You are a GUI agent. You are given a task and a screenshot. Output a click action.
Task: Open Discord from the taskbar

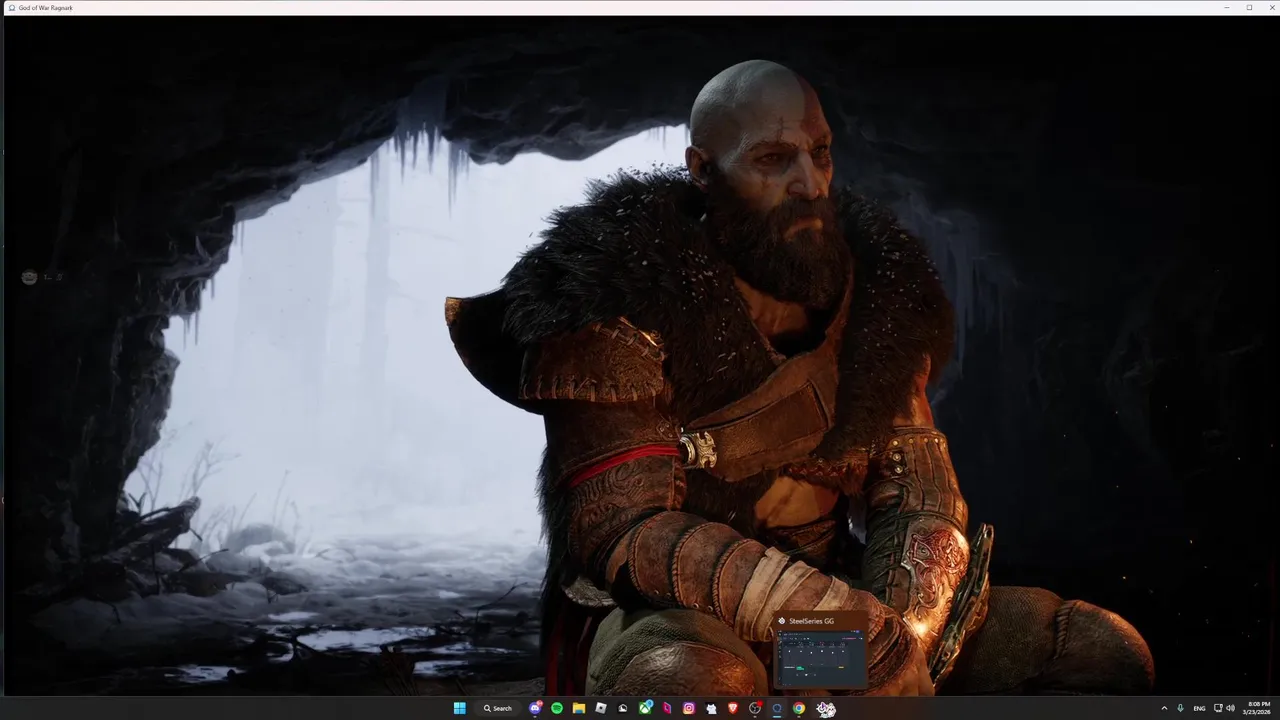(x=535, y=708)
